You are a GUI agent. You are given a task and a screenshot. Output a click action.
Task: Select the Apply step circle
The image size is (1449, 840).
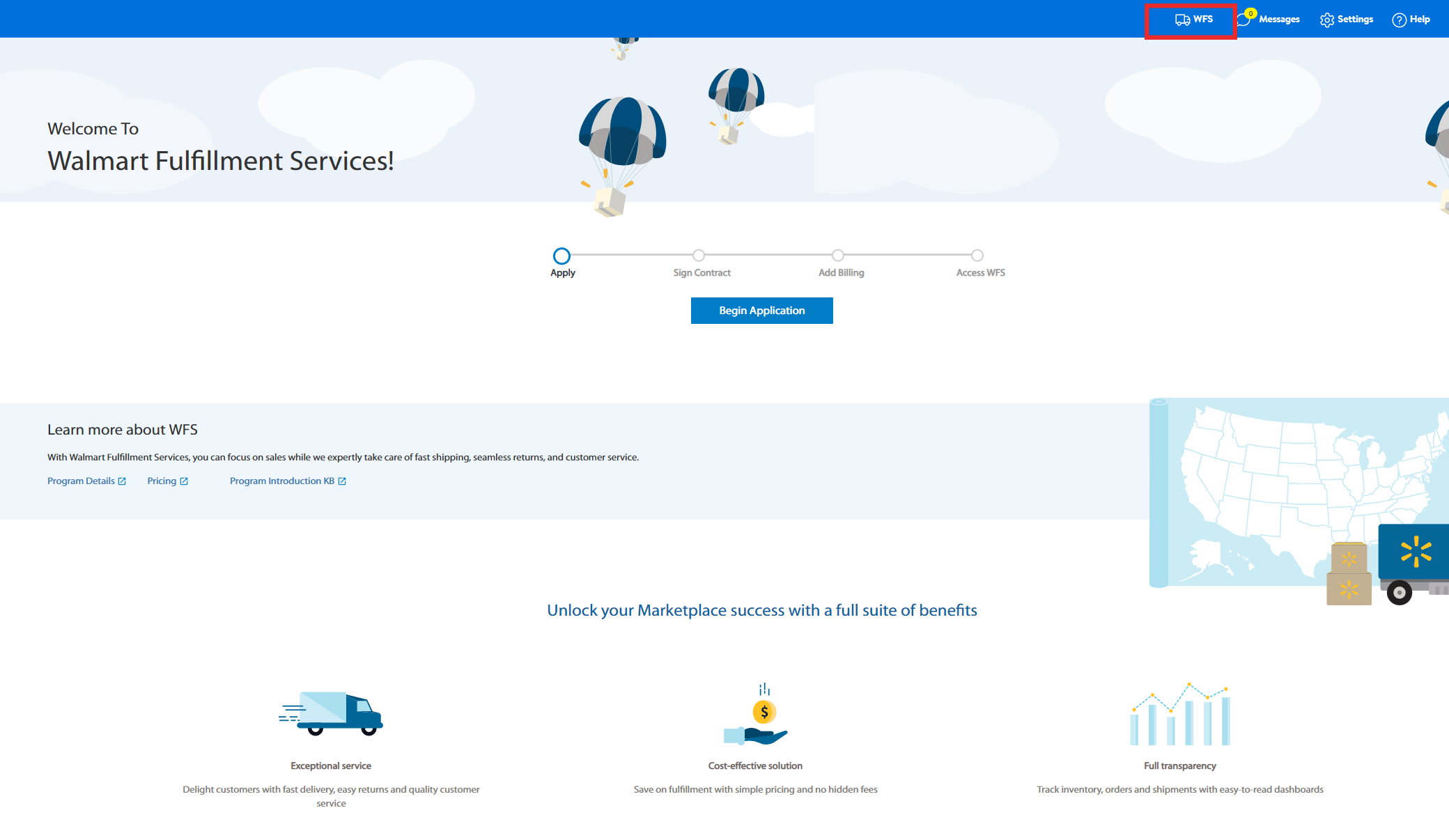(x=561, y=256)
